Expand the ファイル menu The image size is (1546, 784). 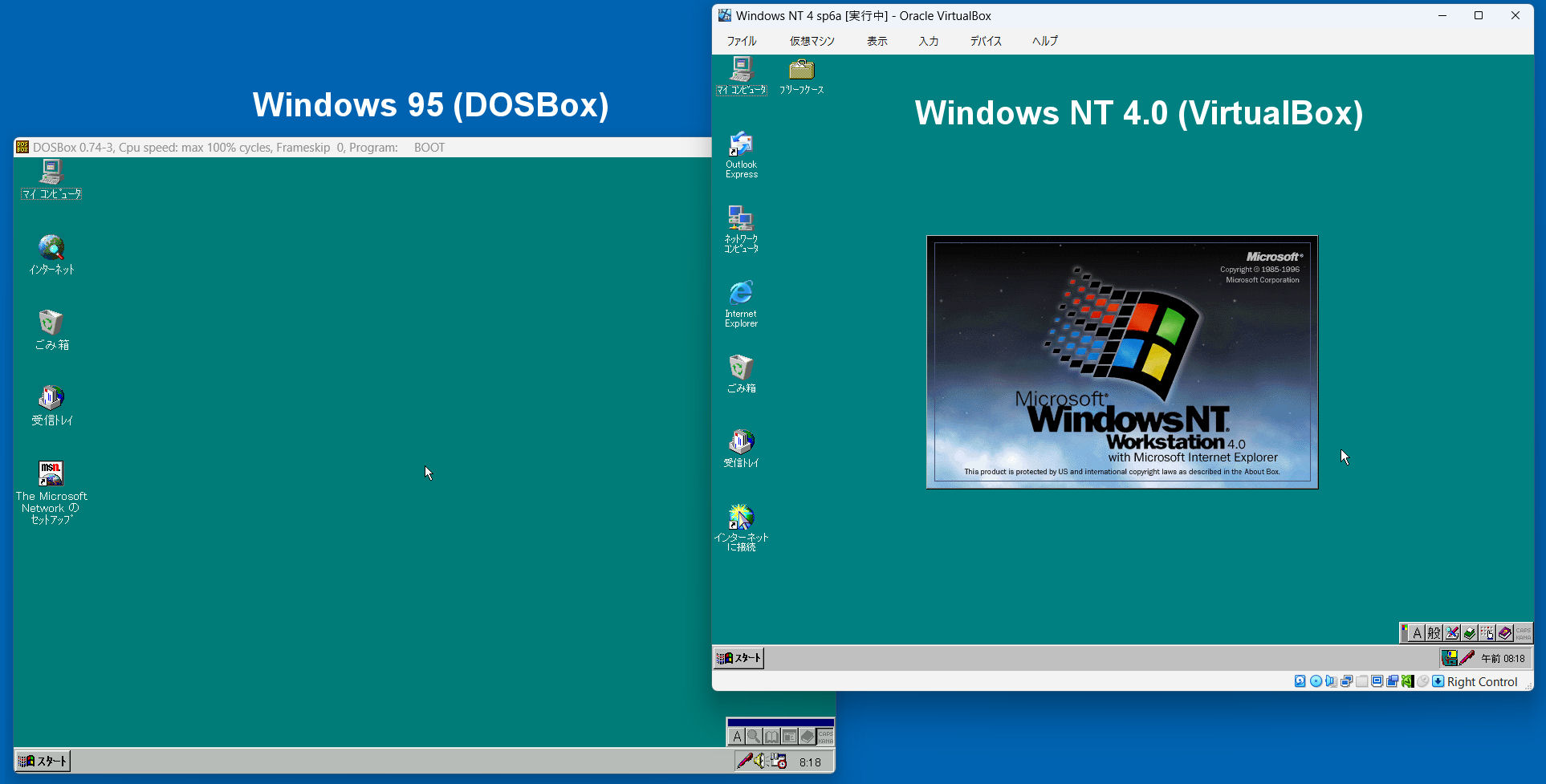tap(742, 41)
